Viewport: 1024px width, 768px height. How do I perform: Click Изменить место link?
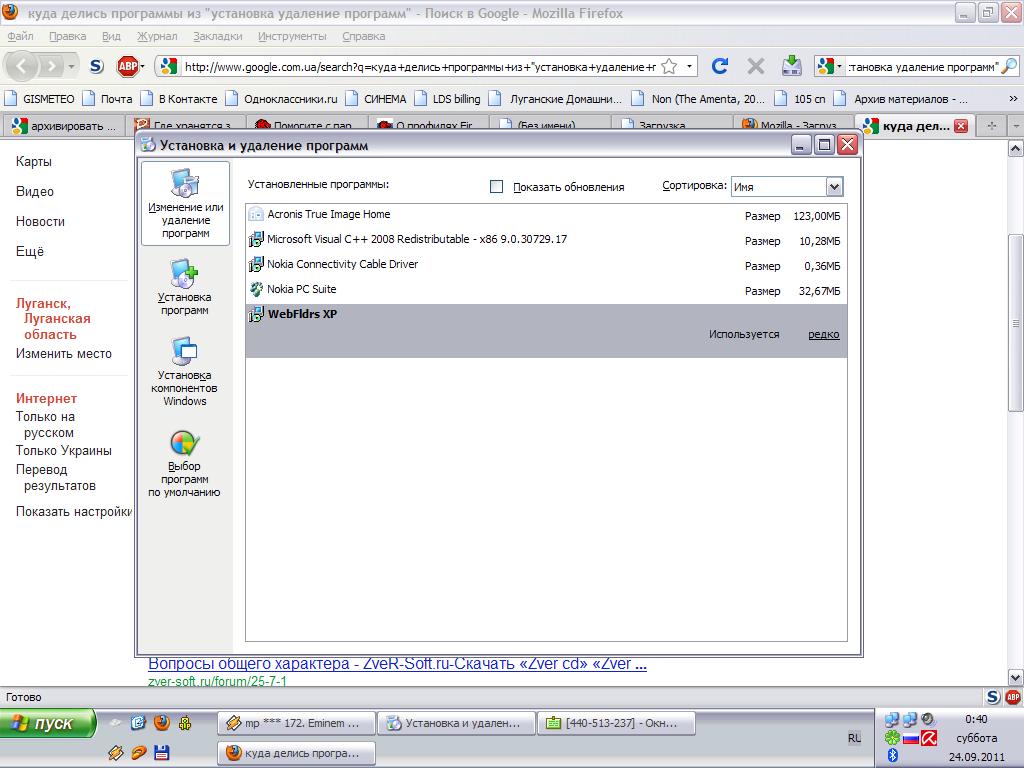point(63,353)
